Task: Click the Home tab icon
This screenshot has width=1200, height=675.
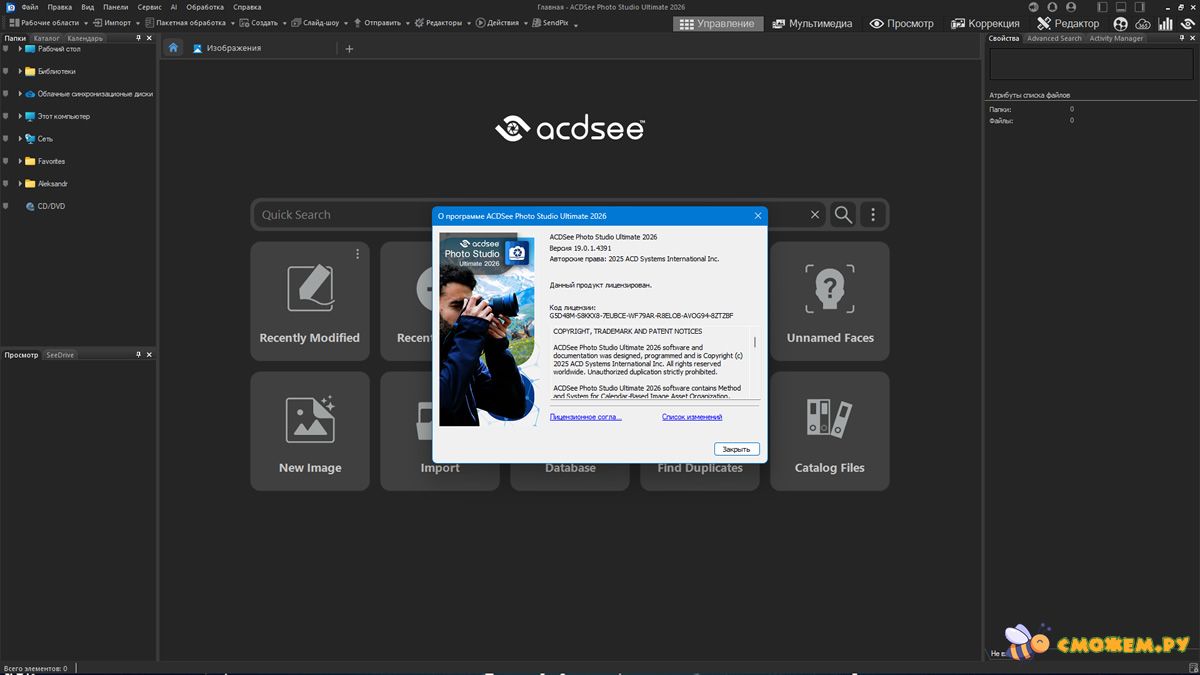Action: pyautogui.click(x=173, y=48)
